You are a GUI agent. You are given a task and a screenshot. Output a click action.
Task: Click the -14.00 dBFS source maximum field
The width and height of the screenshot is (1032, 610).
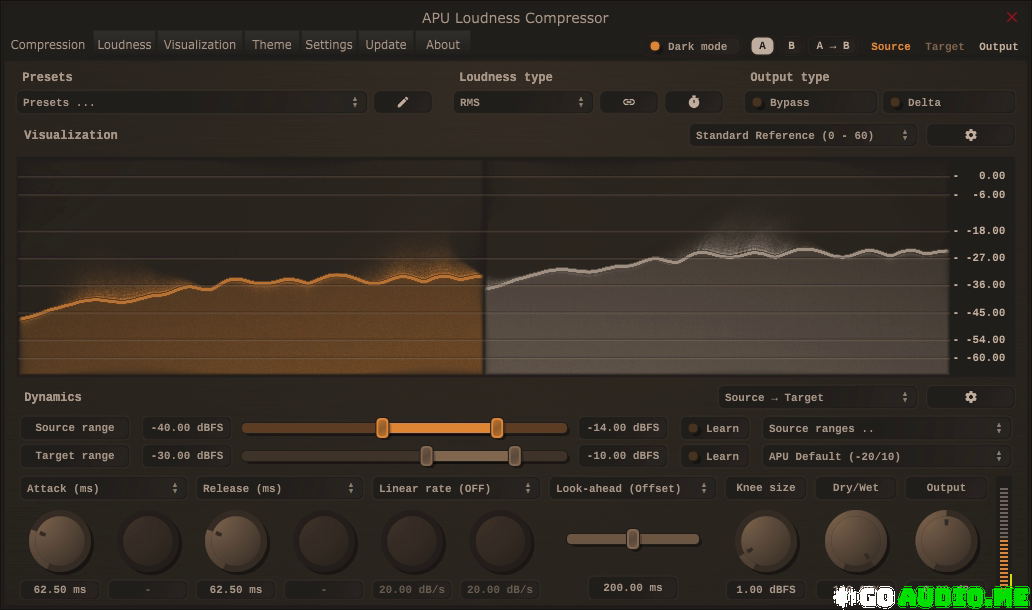point(623,428)
